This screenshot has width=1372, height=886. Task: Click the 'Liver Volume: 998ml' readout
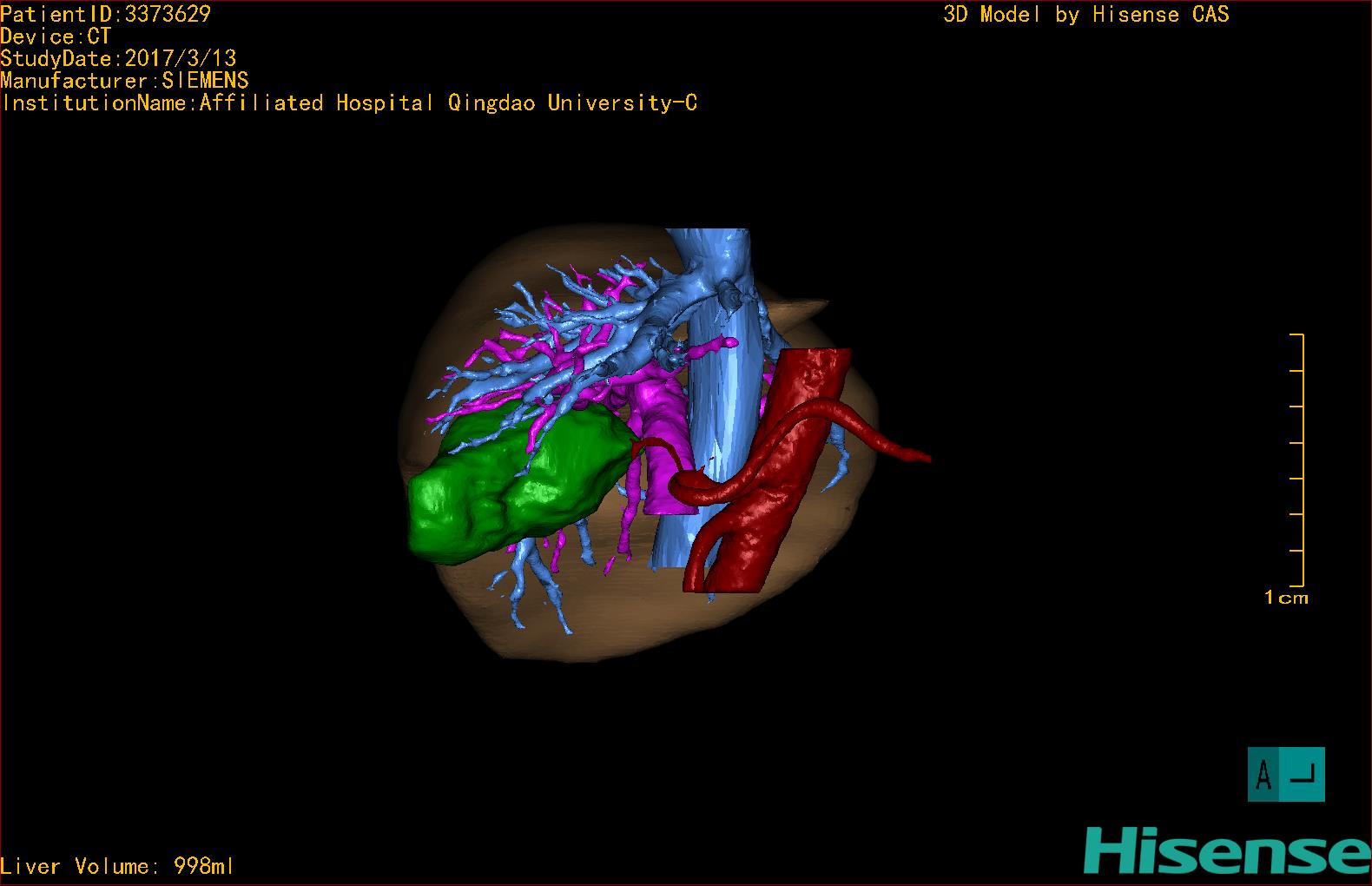[117, 866]
